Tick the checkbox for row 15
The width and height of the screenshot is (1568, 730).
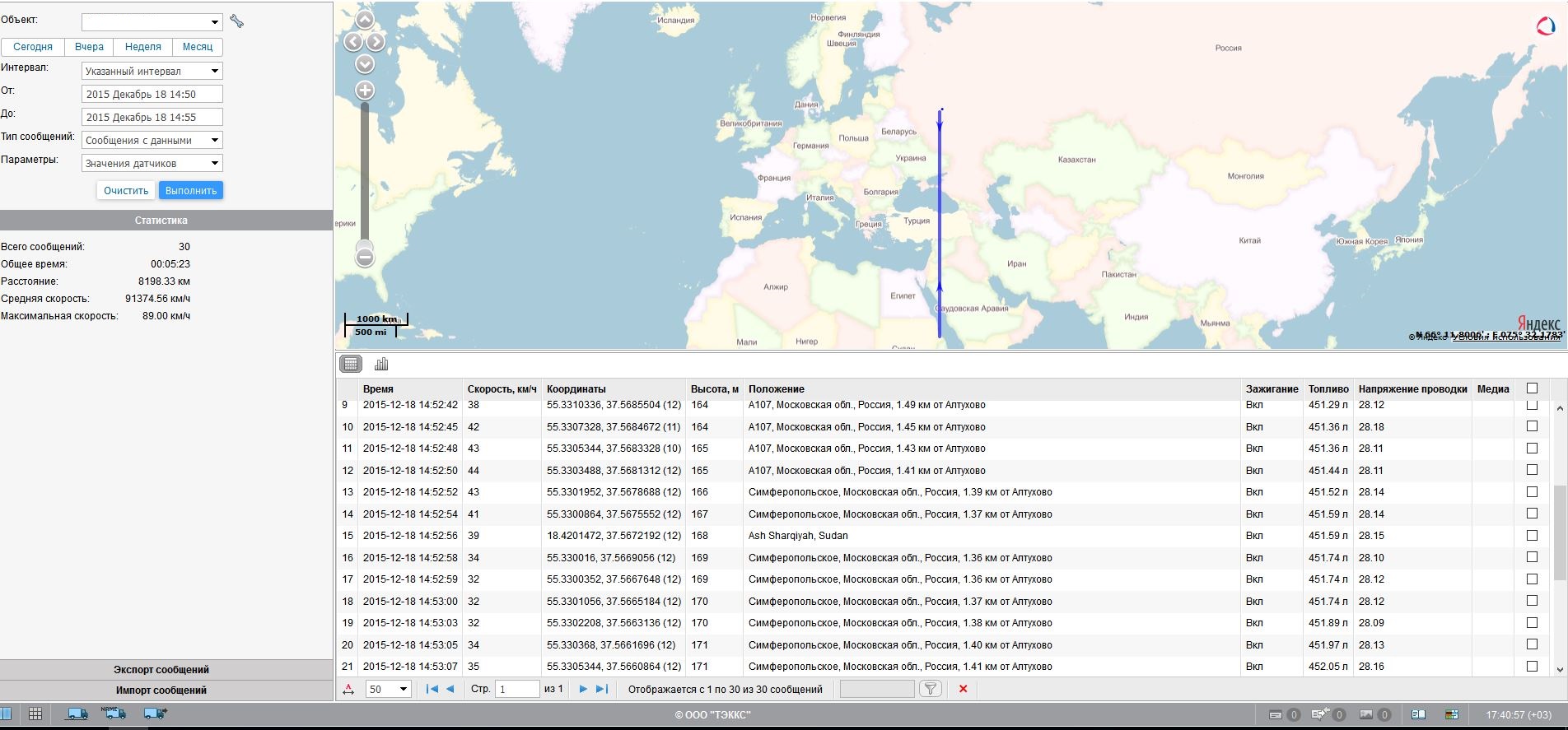(1532, 535)
